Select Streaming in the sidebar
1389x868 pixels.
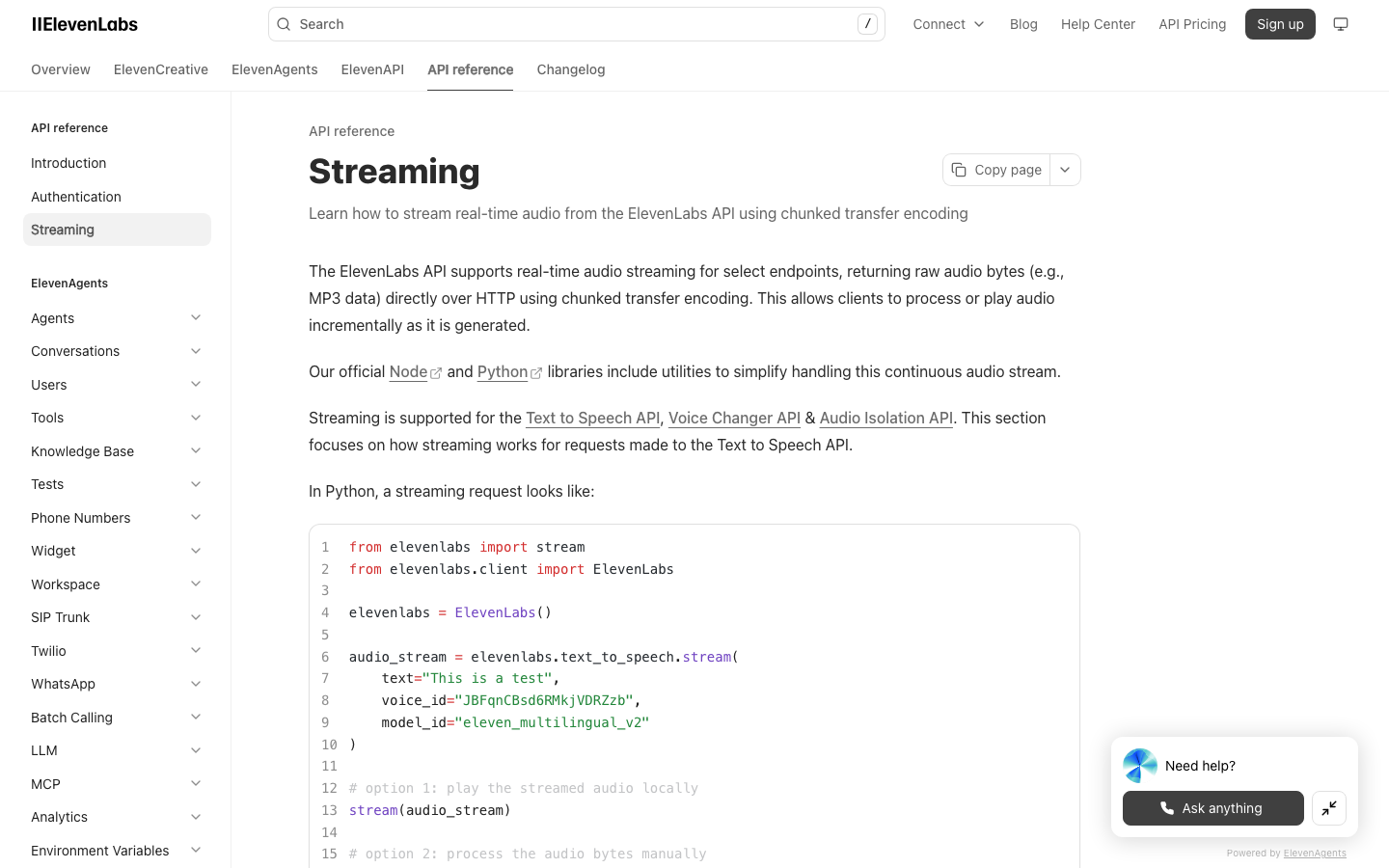point(117,230)
